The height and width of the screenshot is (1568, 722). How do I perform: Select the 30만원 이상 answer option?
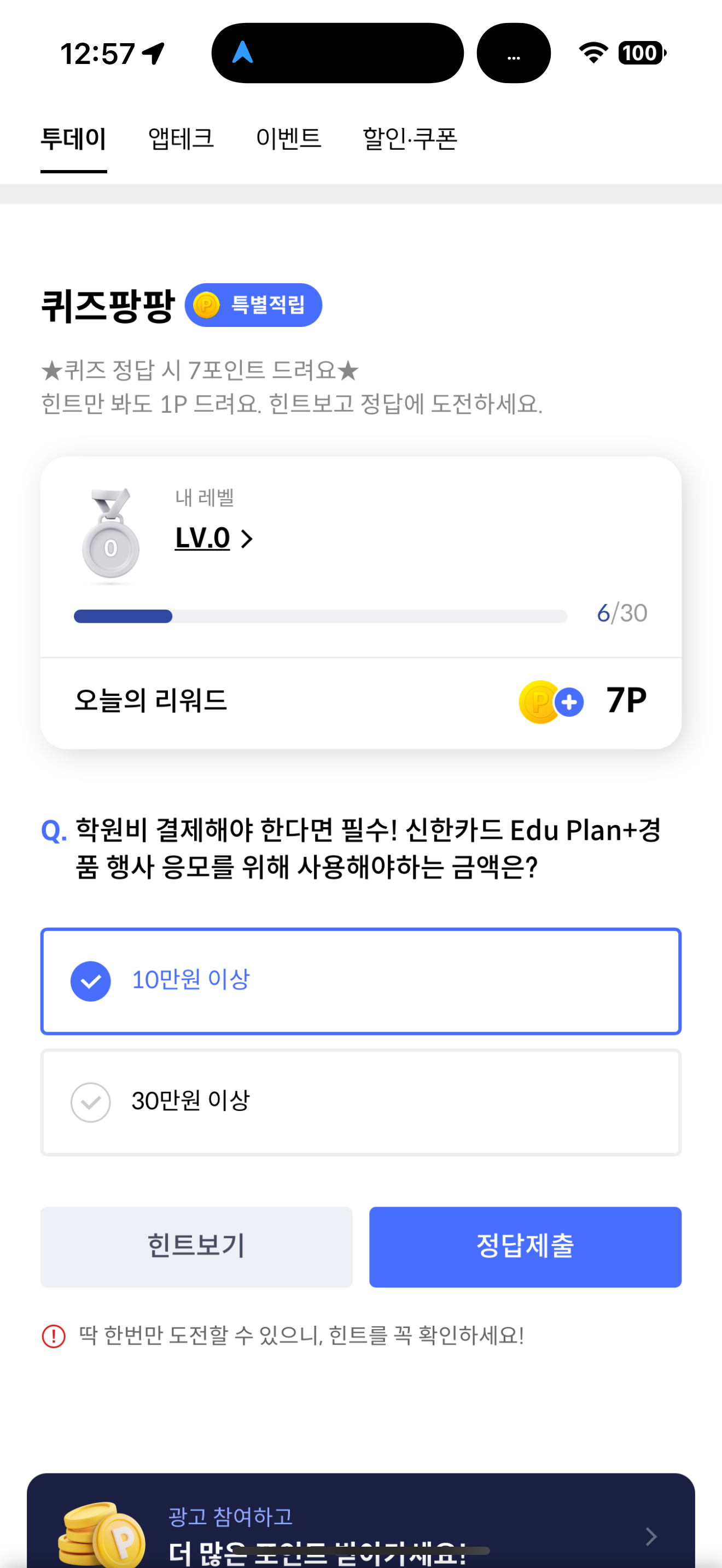[x=361, y=1102]
